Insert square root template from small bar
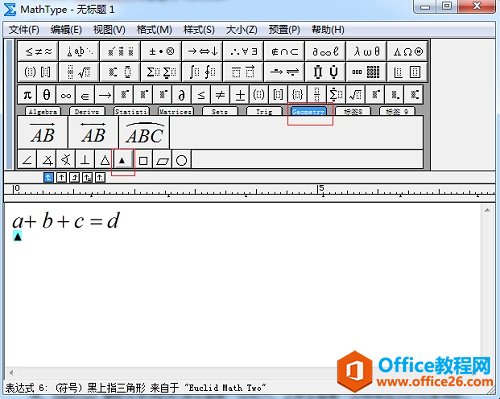 click(x=356, y=95)
